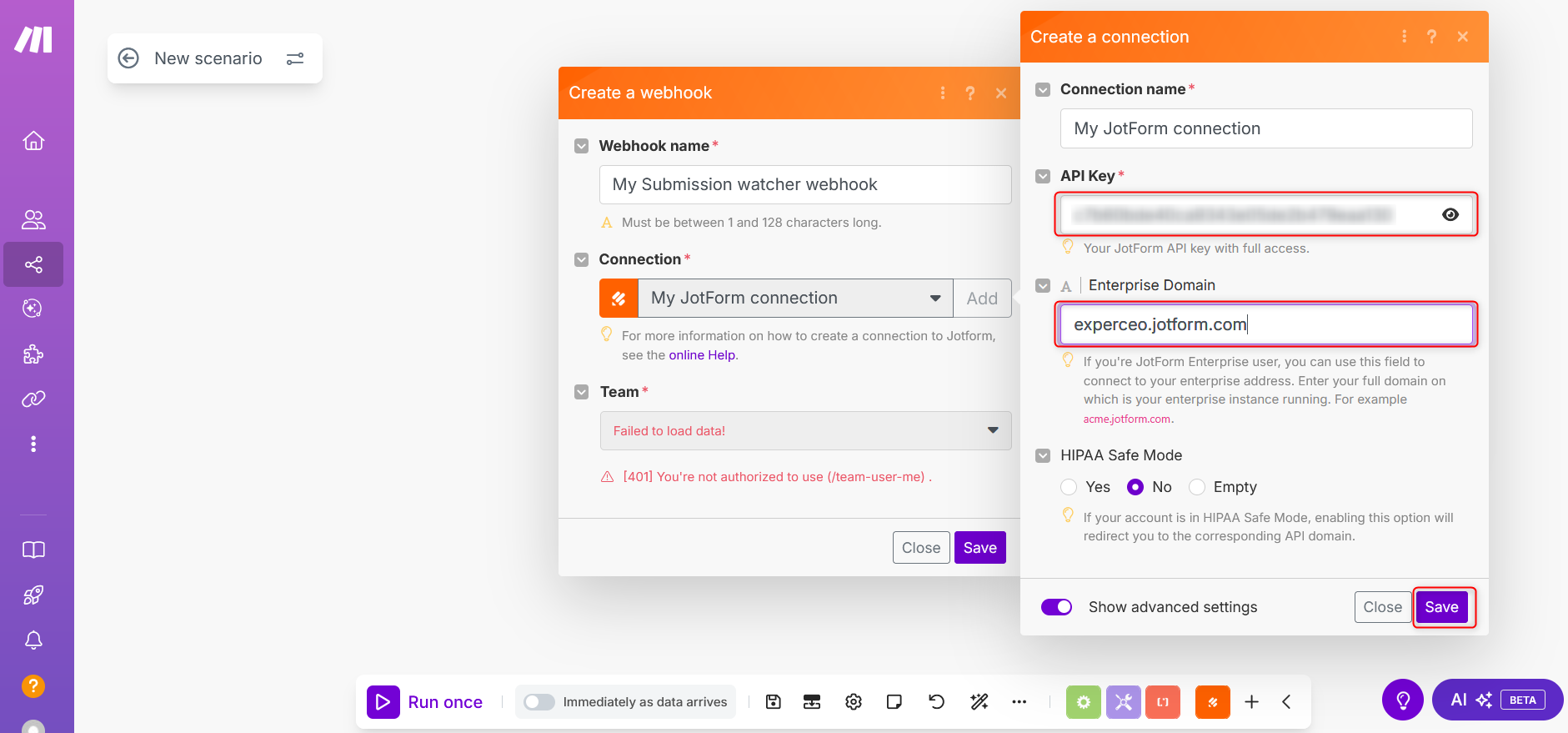Toggle Enterprise Domain map mode A icon
Viewport: 1568px width, 733px height.
click(1066, 286)
